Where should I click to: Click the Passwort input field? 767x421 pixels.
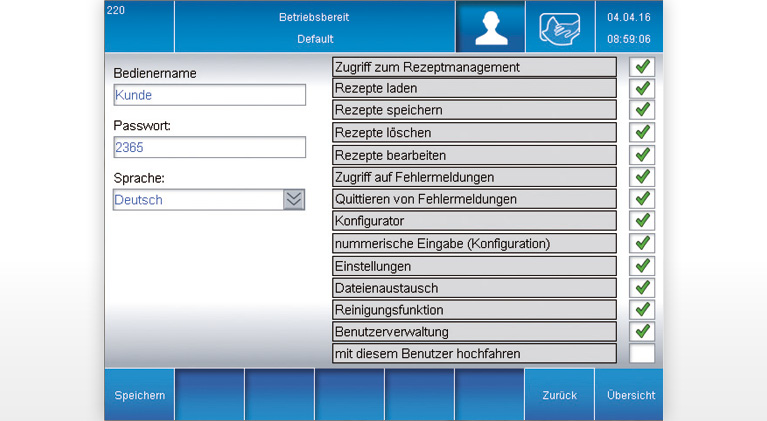pyautogui.click(x=209, y=147)
